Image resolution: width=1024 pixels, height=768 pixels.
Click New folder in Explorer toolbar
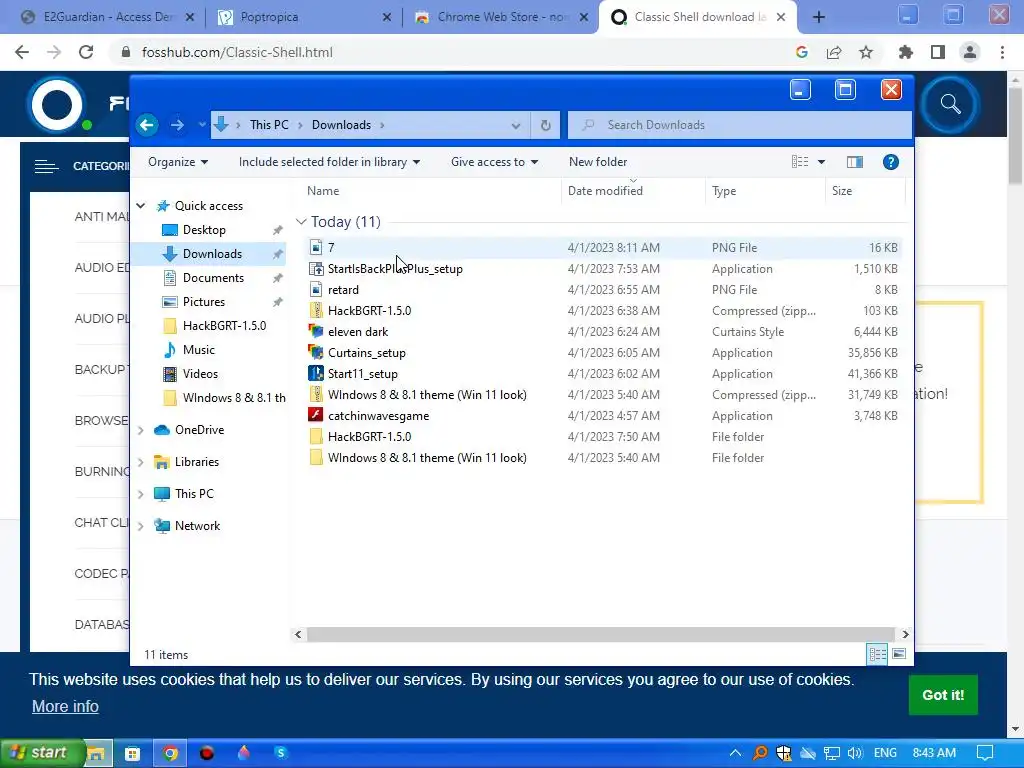coord(598,162)
